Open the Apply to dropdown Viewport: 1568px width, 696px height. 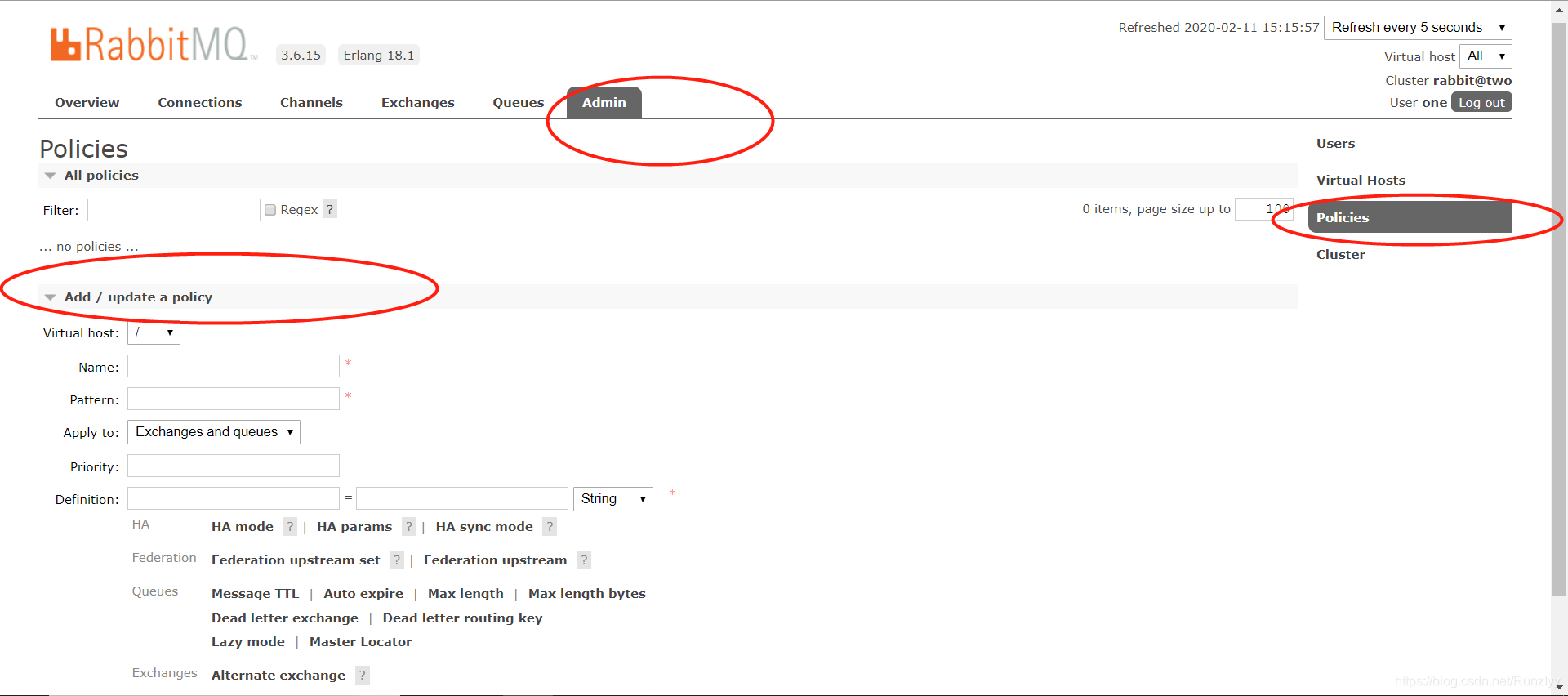pyautogui.click(x=214, y=432)
